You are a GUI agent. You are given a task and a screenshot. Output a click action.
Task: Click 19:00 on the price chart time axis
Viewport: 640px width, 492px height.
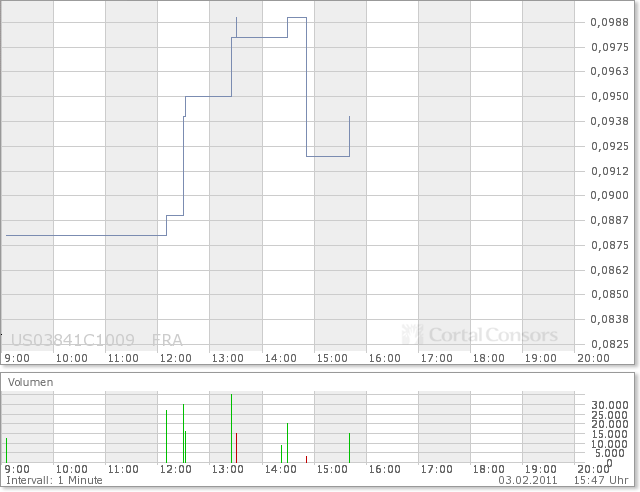pyautogui.click(x=540, y=358)
